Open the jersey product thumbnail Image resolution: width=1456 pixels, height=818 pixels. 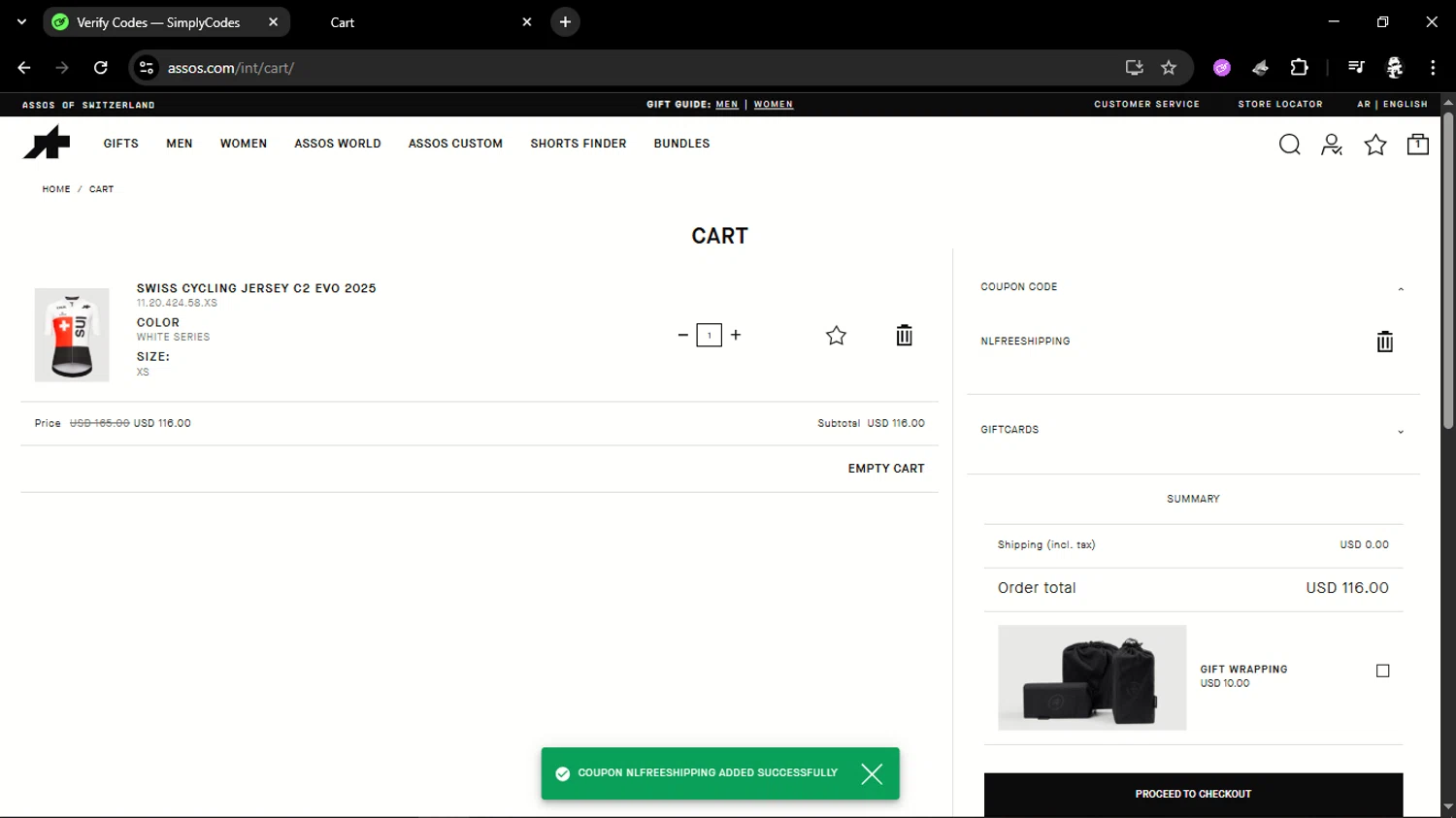(72, 335)
